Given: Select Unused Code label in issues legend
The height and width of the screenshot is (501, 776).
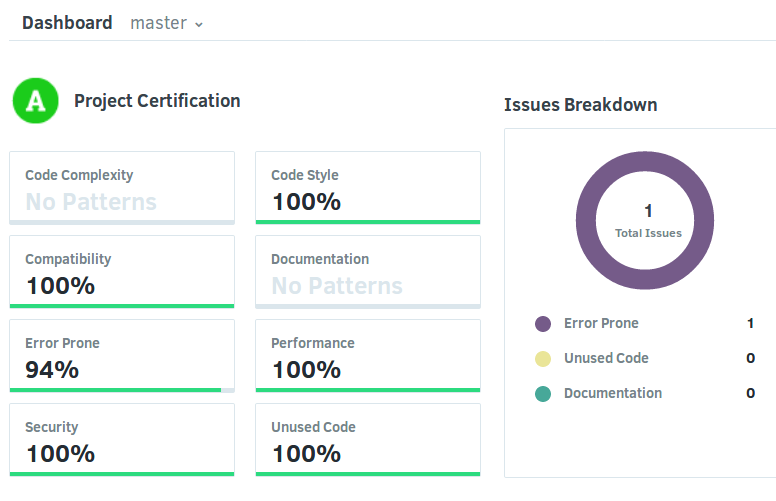Looking at the screenshot, I should 606,358.
